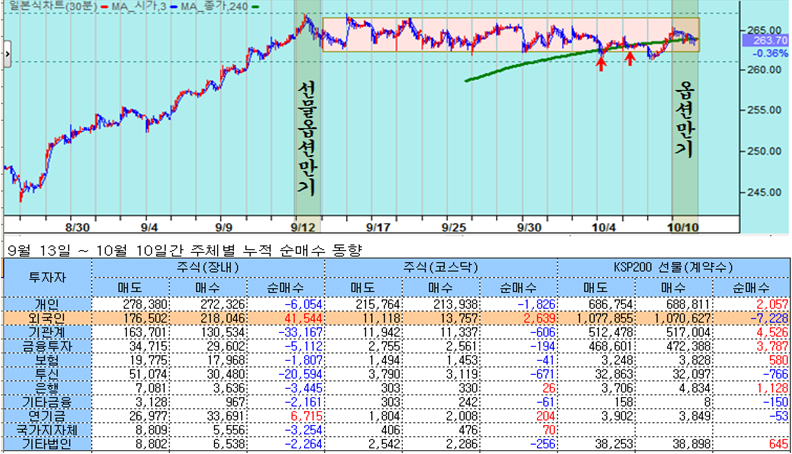The image size is (792, 454).
Task: Open the 일봉식차트(30분) chart title selector
Action: click(x=42, y=7)
